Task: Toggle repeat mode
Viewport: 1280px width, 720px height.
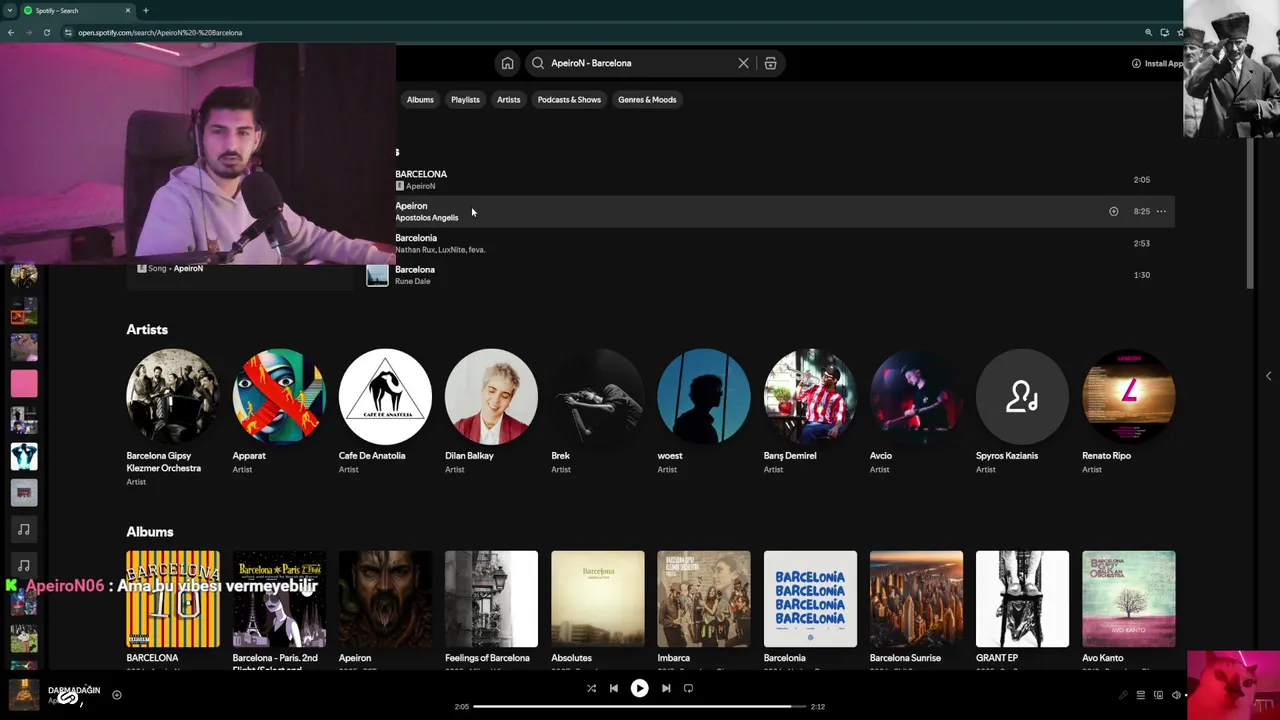Action: tap(688, 688)
